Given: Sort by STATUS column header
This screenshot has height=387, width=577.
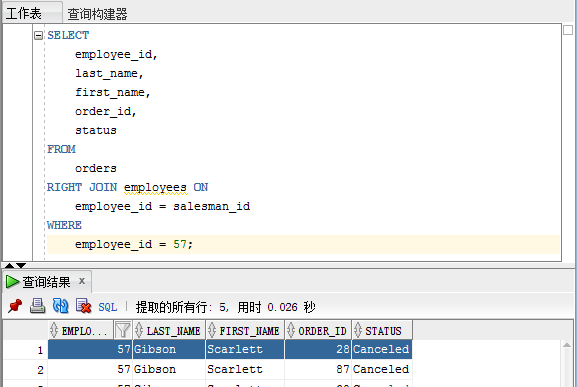Looking at the screenshot, I should click(x=382, y=331).
